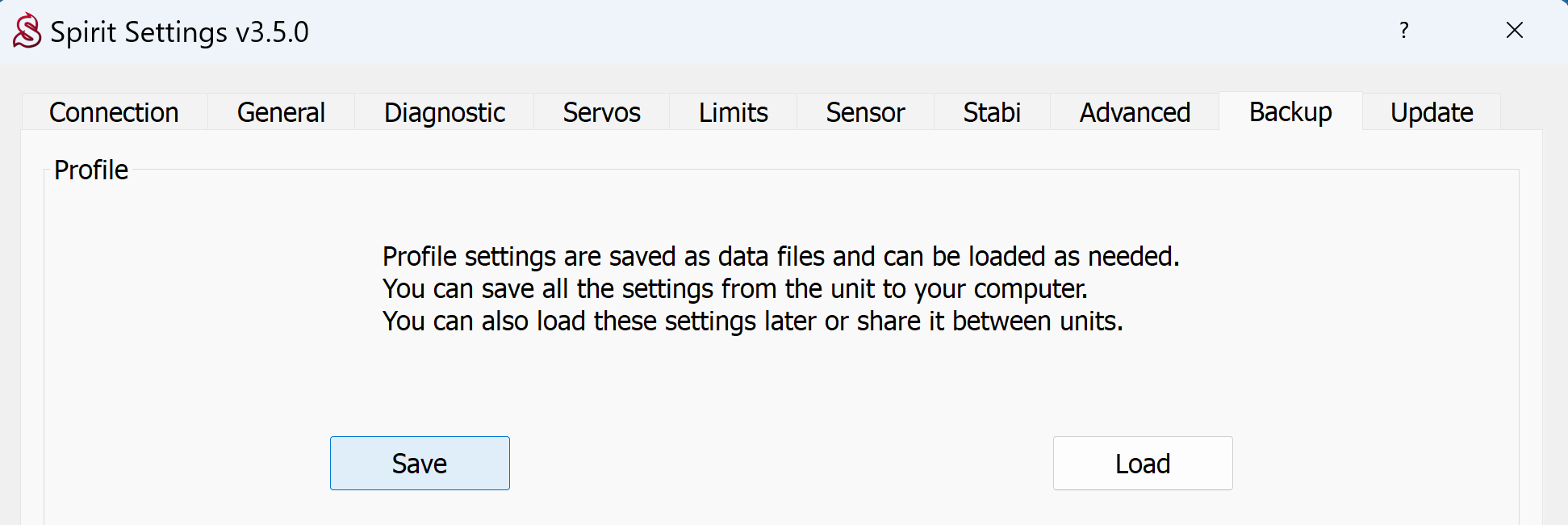Screen dimensions: 1568x525
Task: Switch to the Sensor tab
Action: pos(865,112)
